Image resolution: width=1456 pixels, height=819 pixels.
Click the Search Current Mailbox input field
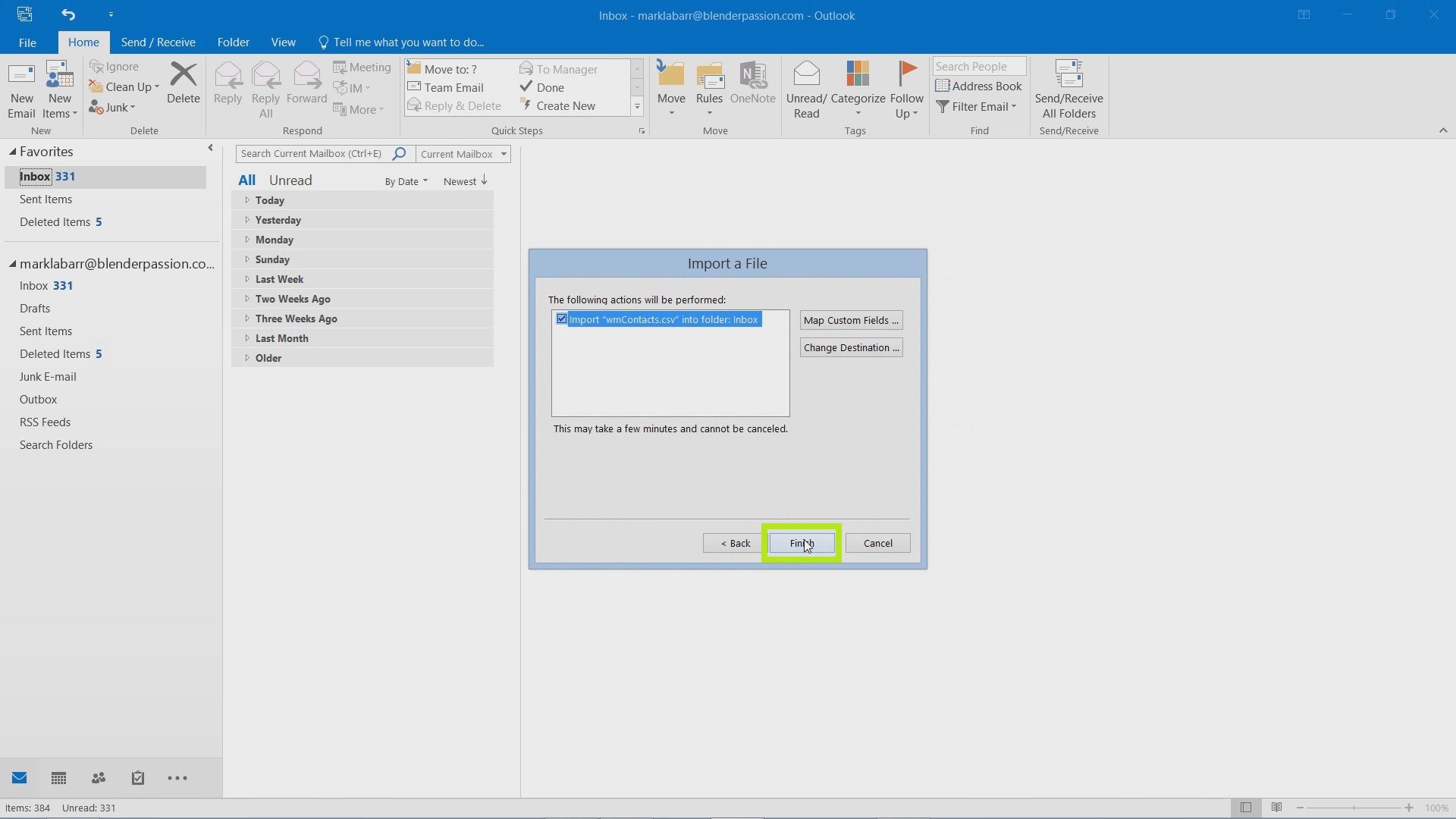point(314,154)
